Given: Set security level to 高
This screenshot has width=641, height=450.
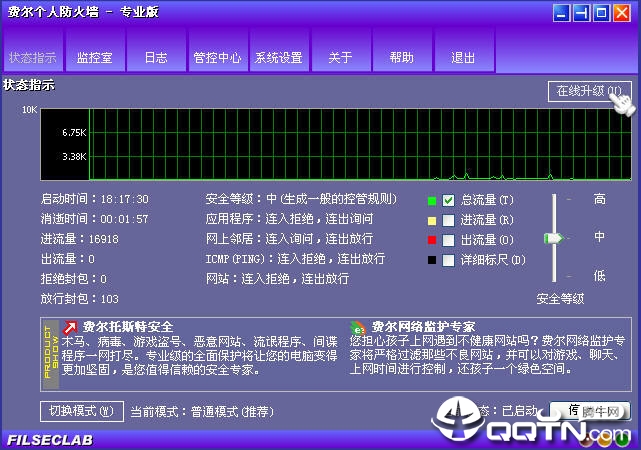Looking at the screenshot, I should [599, 199].
